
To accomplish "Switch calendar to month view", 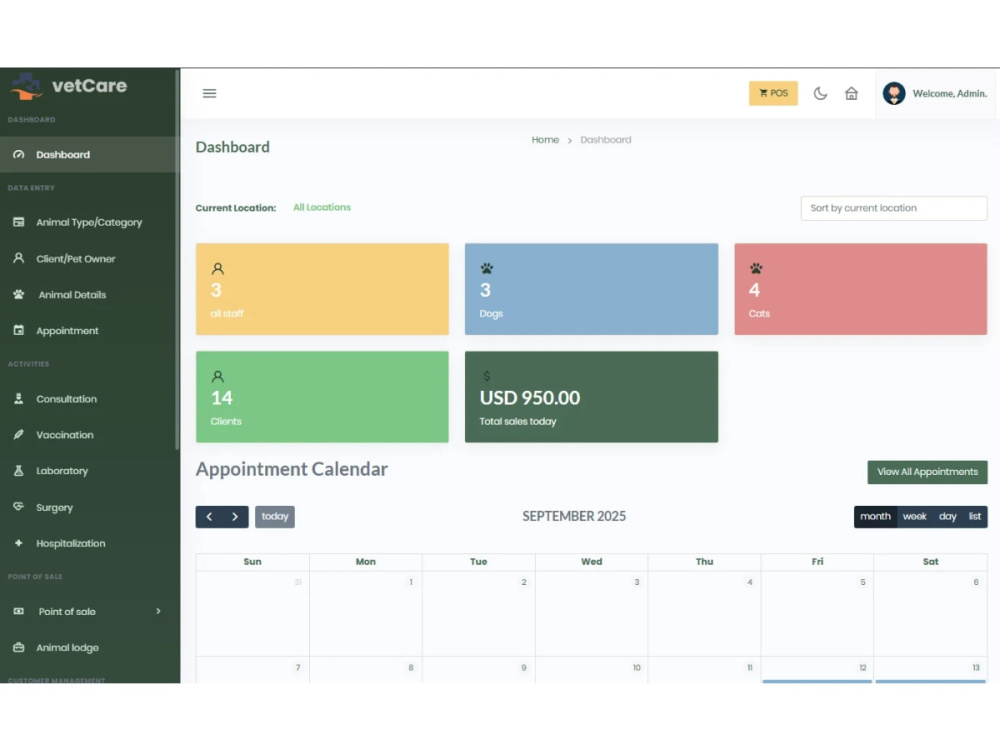I will [875, 517].
